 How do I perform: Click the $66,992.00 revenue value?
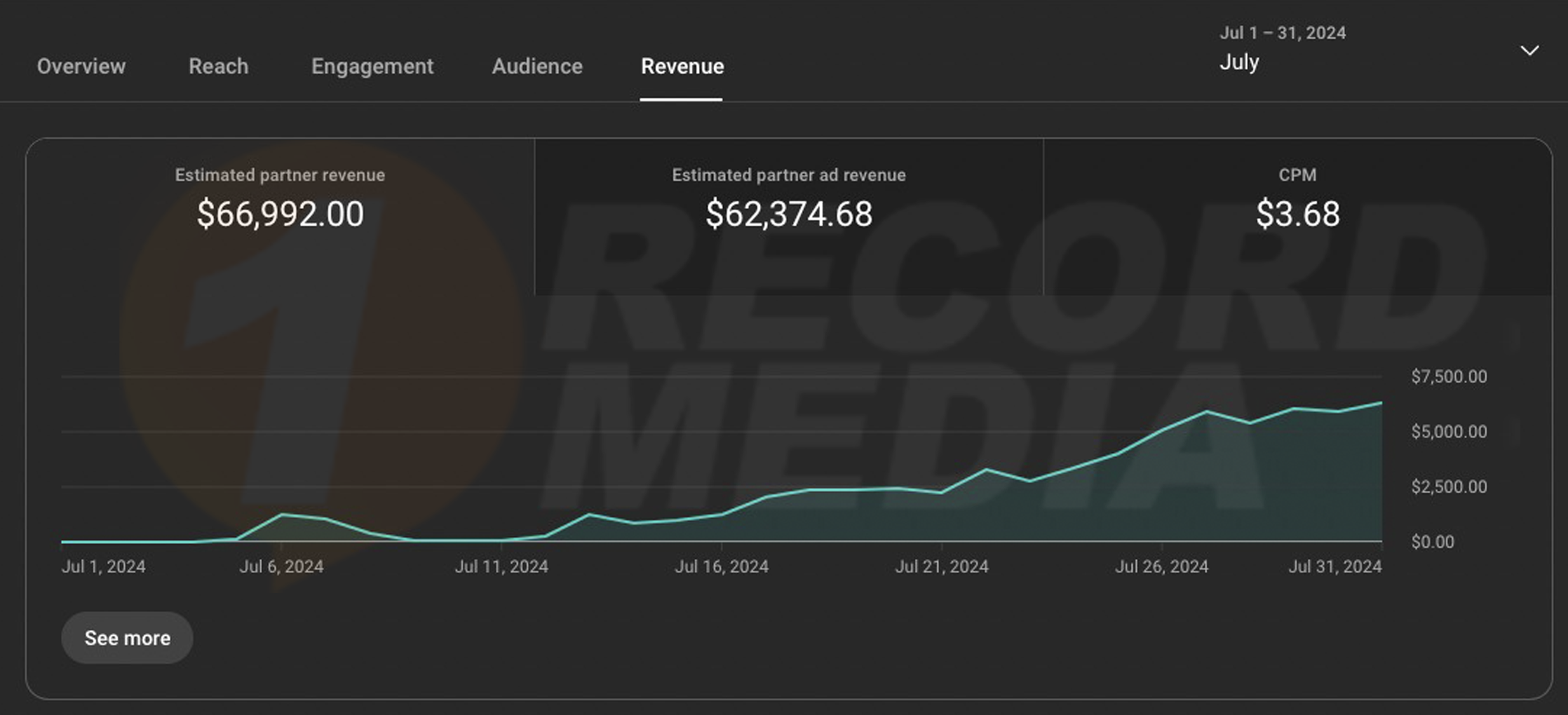point(280,214)
